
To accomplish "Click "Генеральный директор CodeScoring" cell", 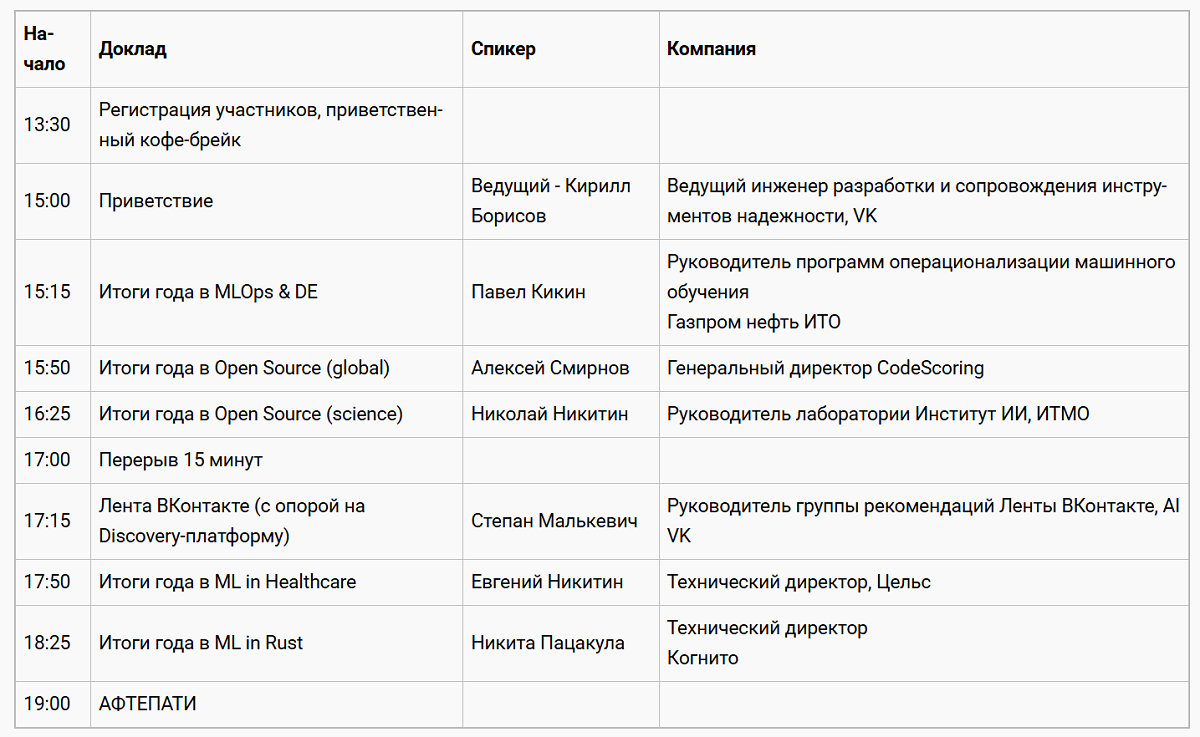I will click(825, 368).
